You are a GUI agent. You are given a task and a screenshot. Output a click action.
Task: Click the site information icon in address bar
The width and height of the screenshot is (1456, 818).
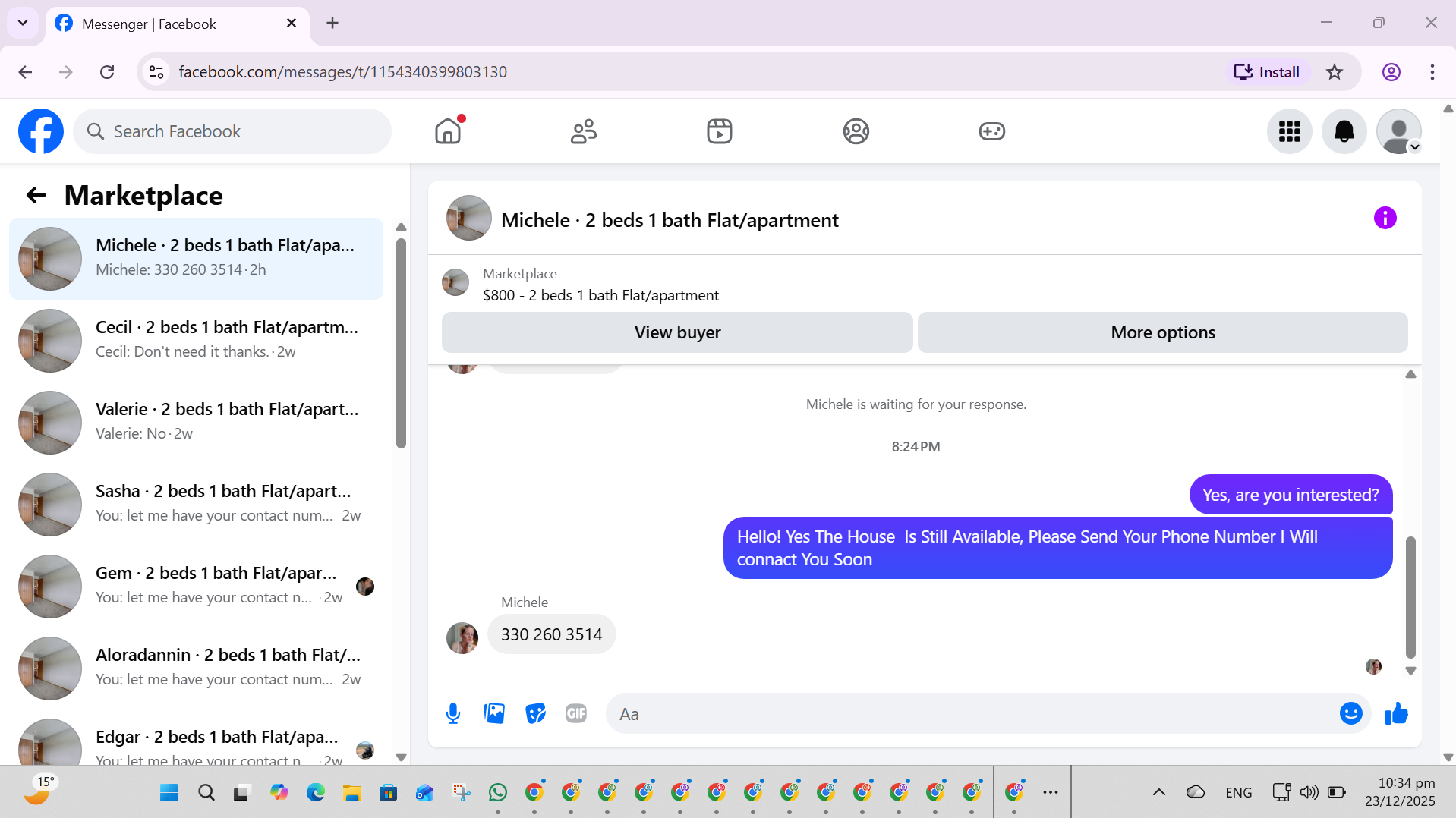click(156, 72)
